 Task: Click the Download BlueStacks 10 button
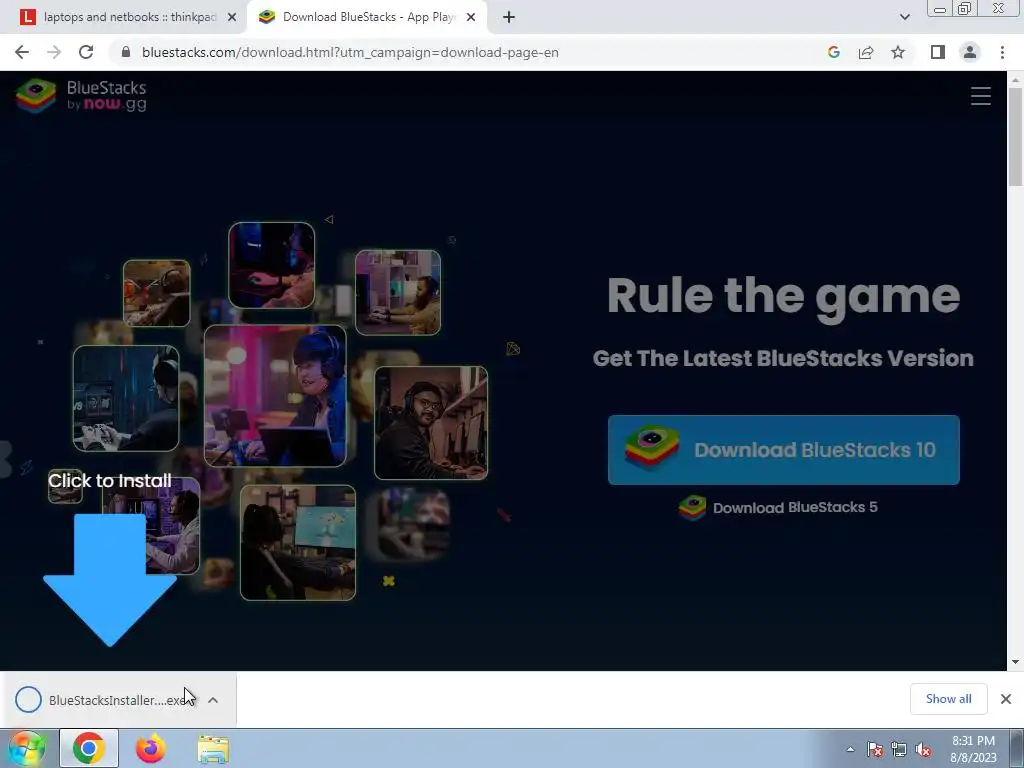tap(784, 450)
